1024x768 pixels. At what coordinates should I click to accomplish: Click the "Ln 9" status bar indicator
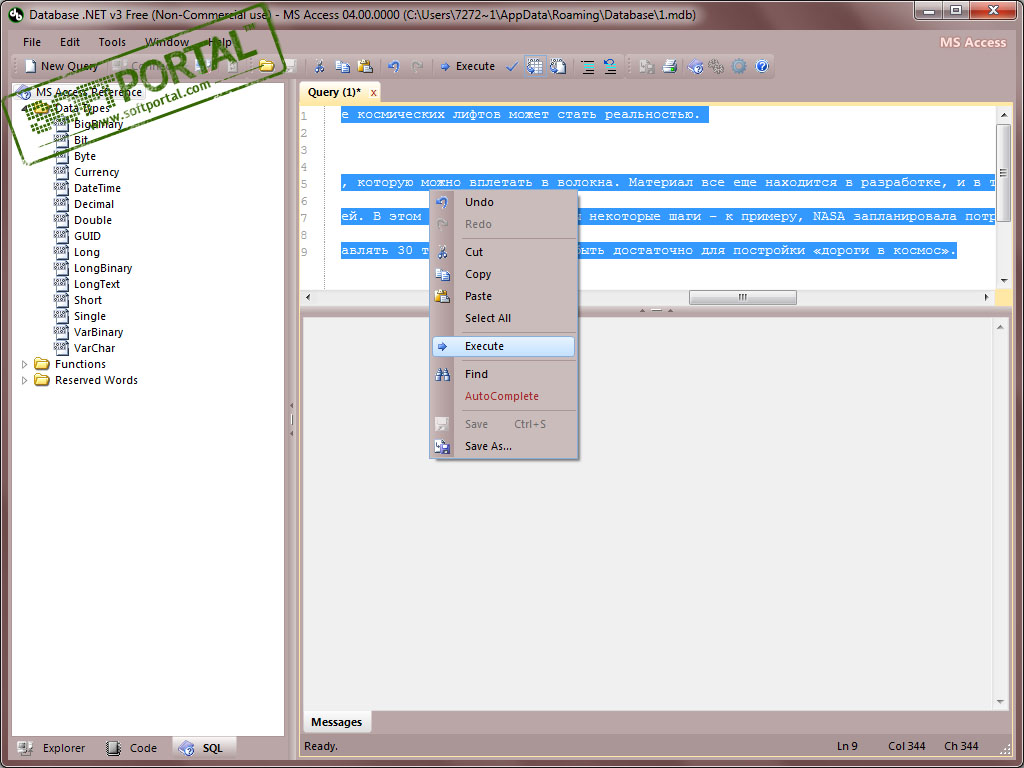(x=847, y=746)
